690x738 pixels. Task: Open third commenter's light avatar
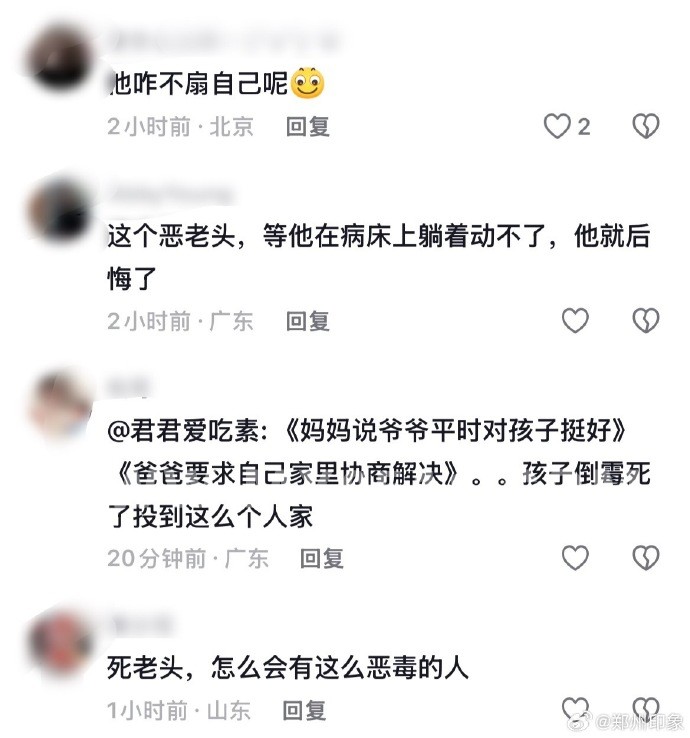[60, 406]
